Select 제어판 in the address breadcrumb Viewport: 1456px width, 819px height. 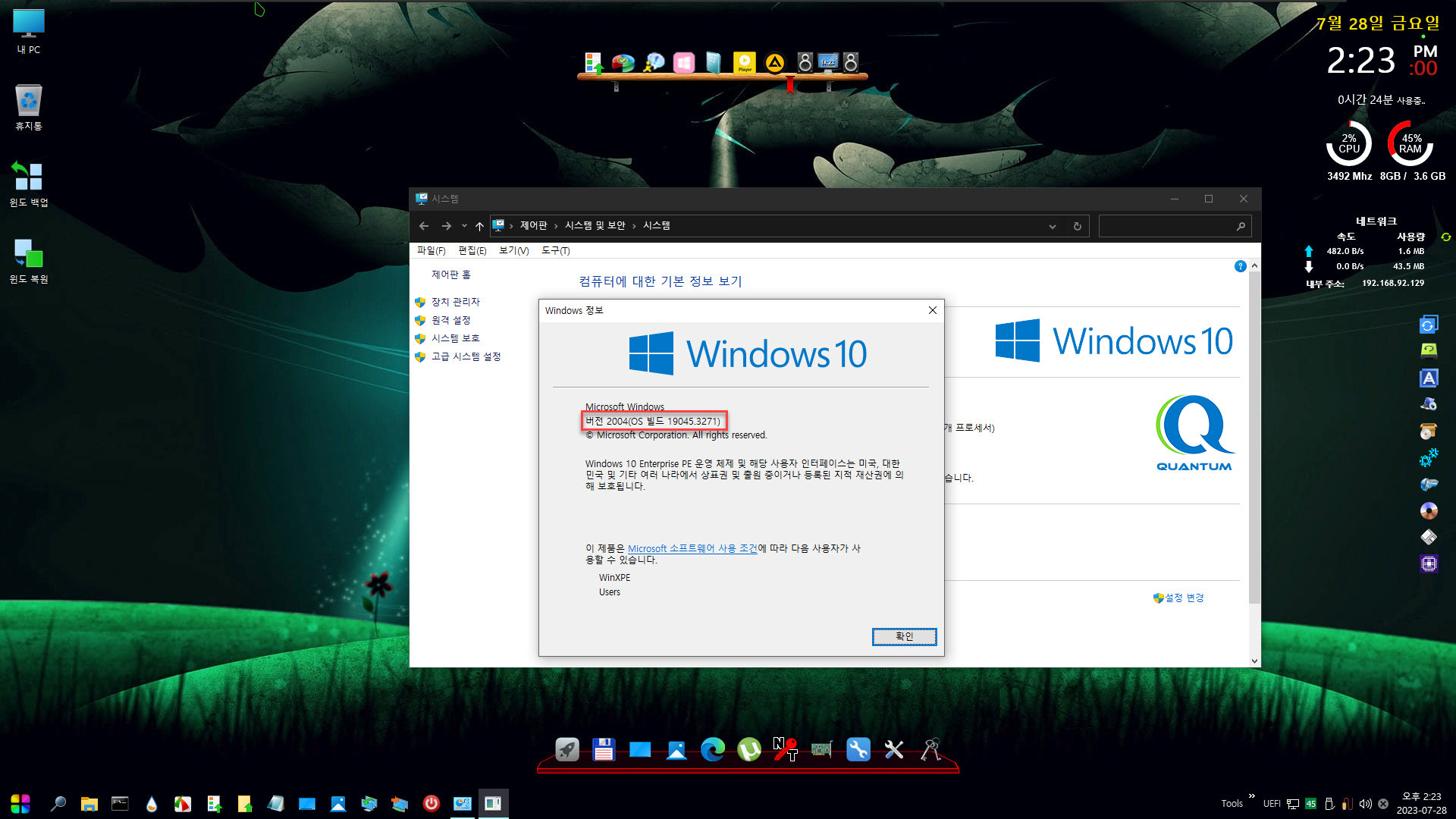(x=533, y=226)
